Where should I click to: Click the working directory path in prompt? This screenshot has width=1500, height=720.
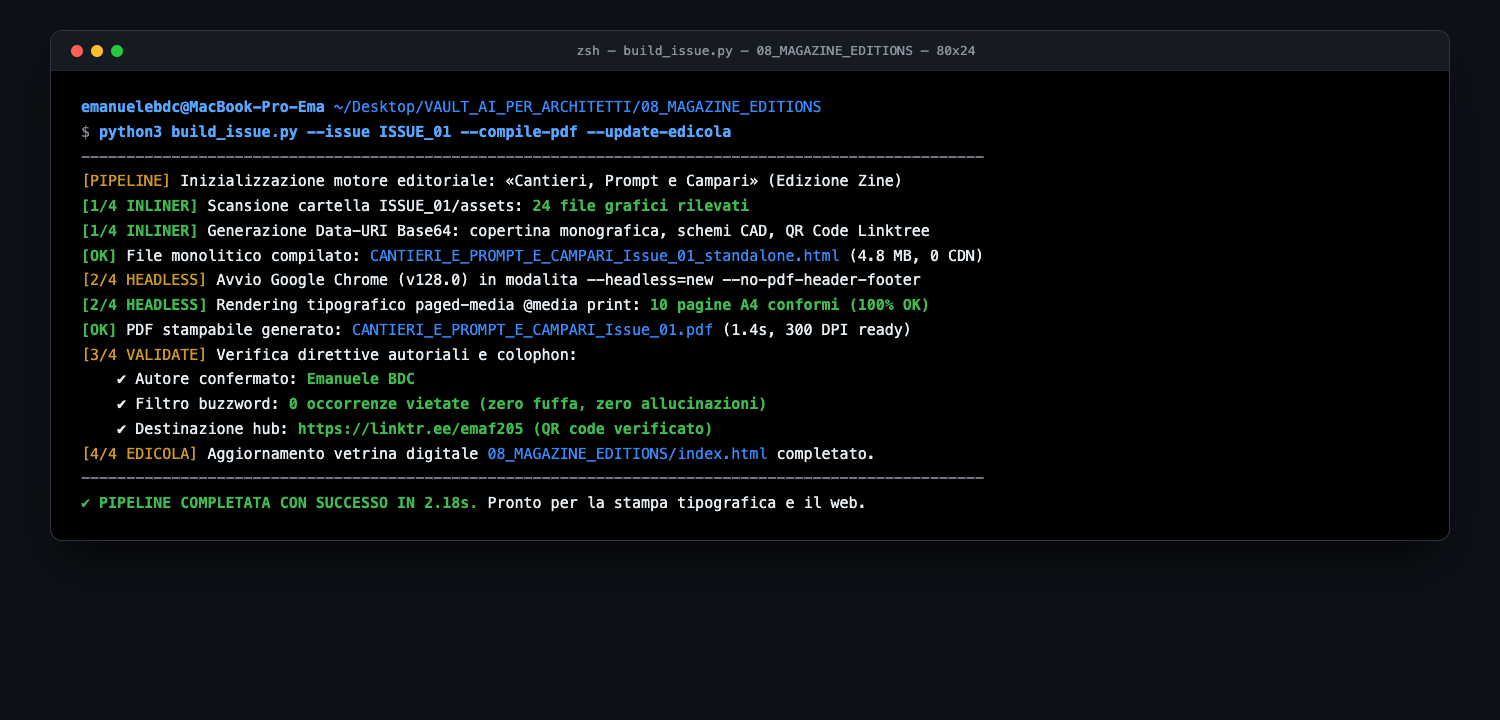[577, 107]
